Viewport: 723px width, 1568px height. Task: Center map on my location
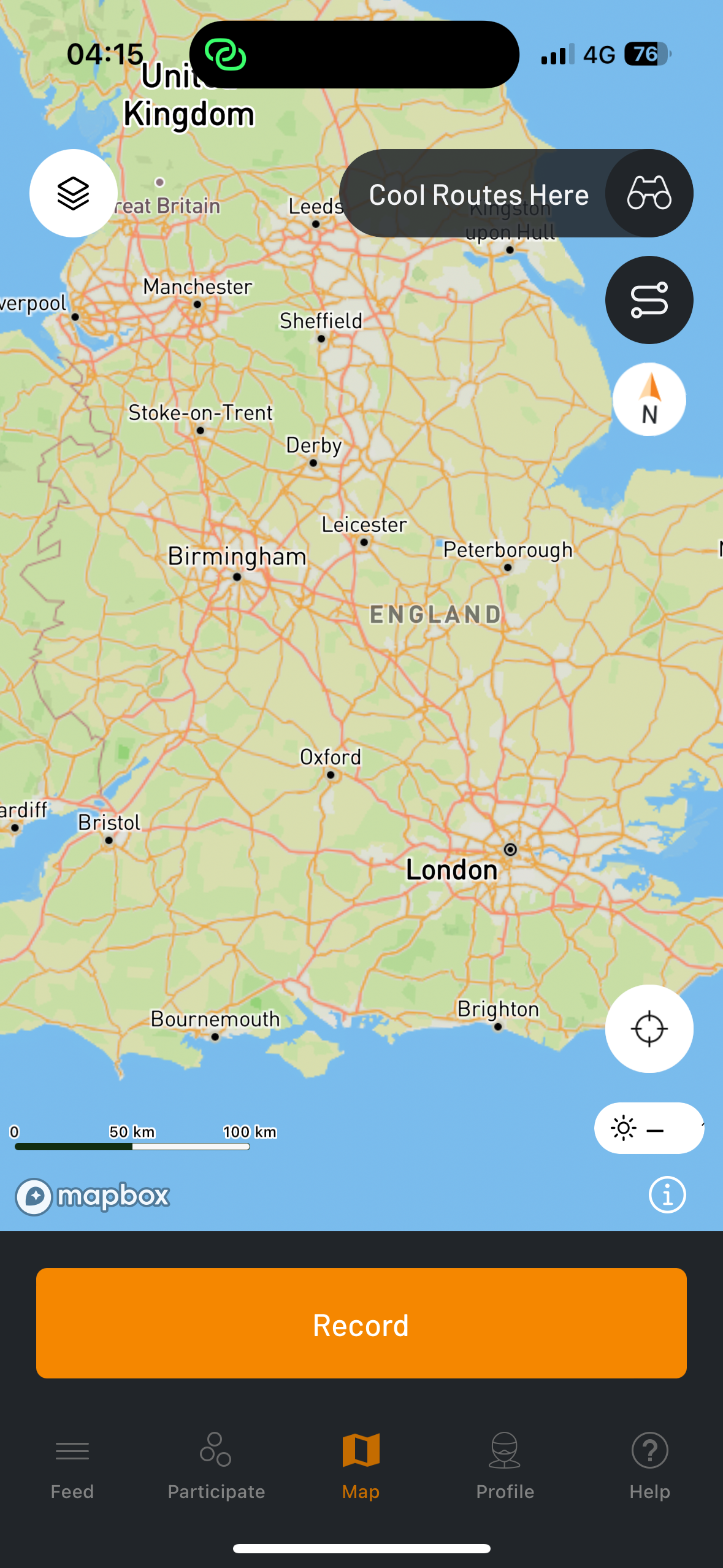649,1029
